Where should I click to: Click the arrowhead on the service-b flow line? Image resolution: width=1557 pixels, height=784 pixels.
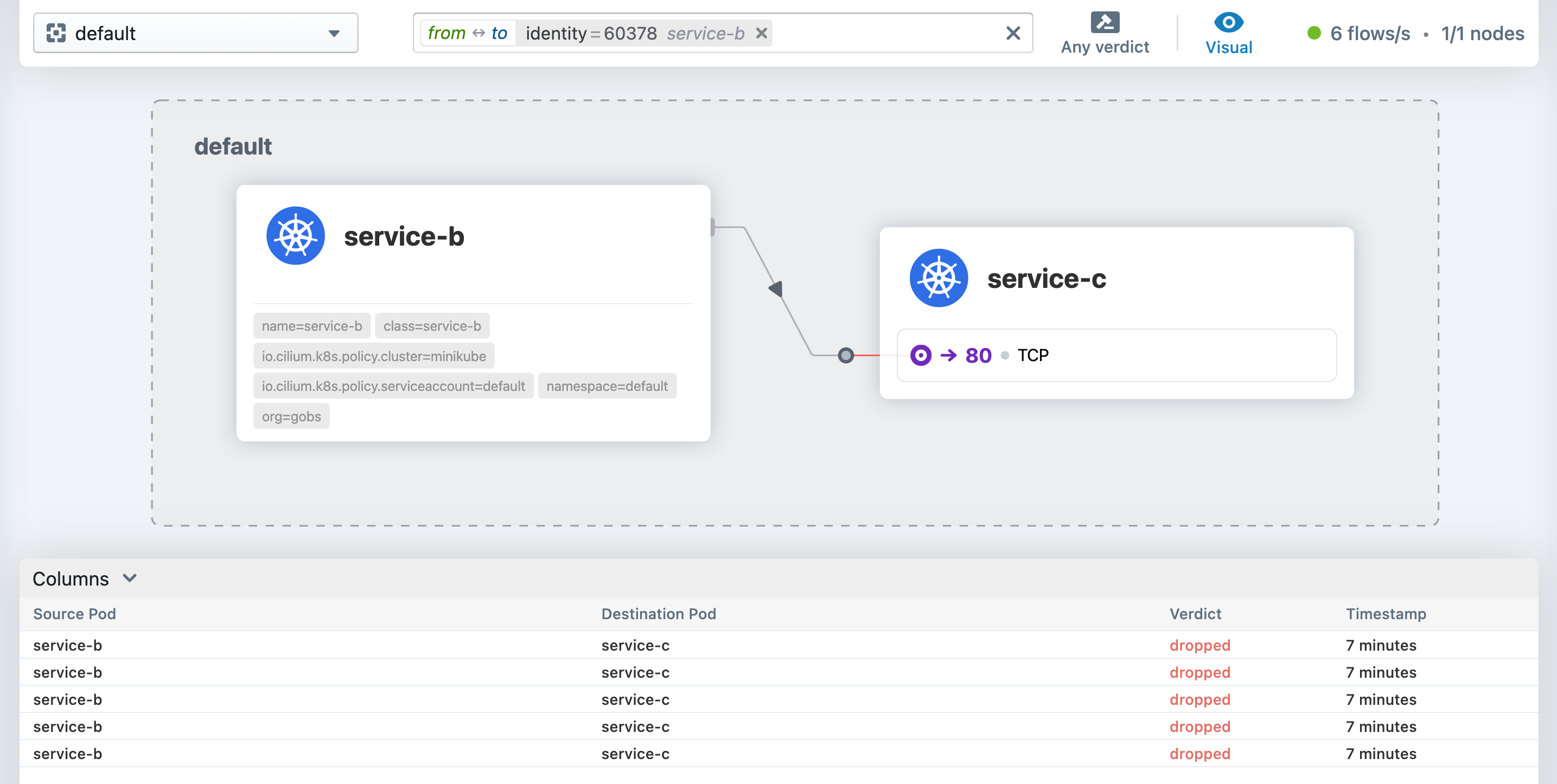tap(775, 290)
